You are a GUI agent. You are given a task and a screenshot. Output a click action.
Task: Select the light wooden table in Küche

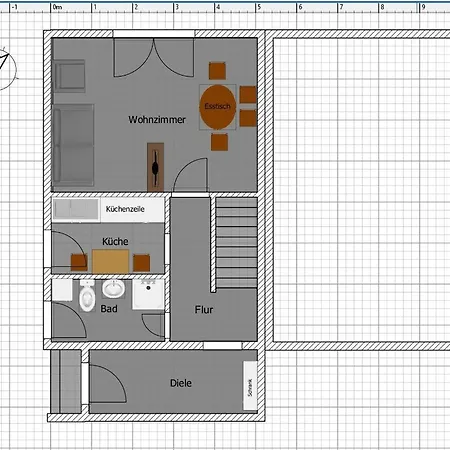click(111, 262)
